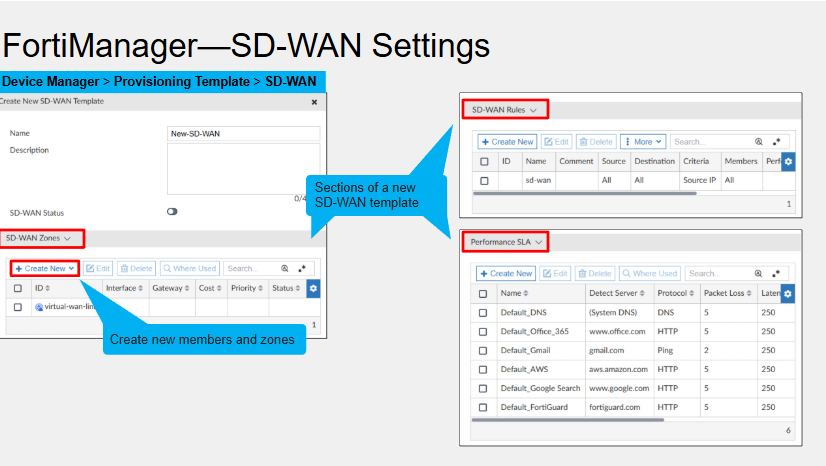Check the select-all checkbox in SD-WAN Rules table
Viewport: 826px width, 466px height.
pyautogui.click(x=484, y=162)
